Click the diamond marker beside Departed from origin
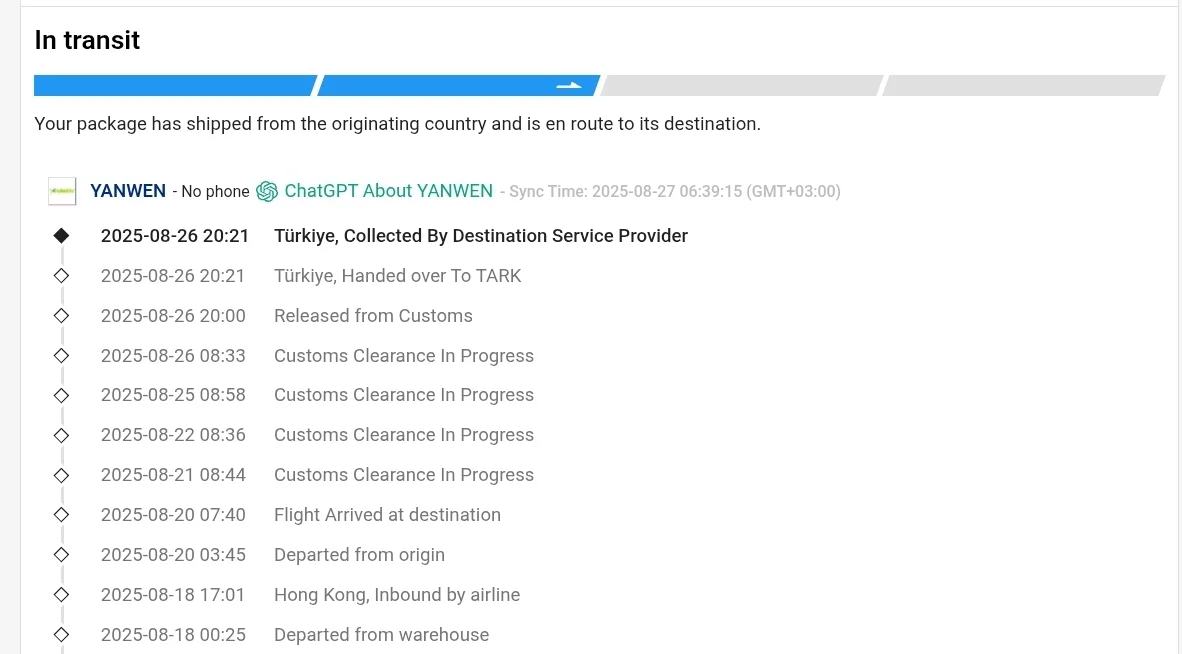 coord(61,555)
